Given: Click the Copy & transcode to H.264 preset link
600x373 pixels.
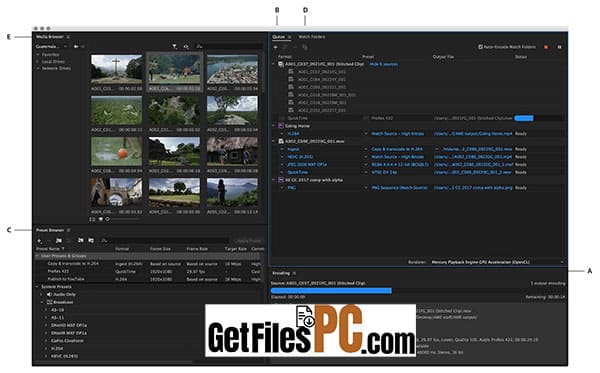Looking at the screenshot, I should click(397, 149).
